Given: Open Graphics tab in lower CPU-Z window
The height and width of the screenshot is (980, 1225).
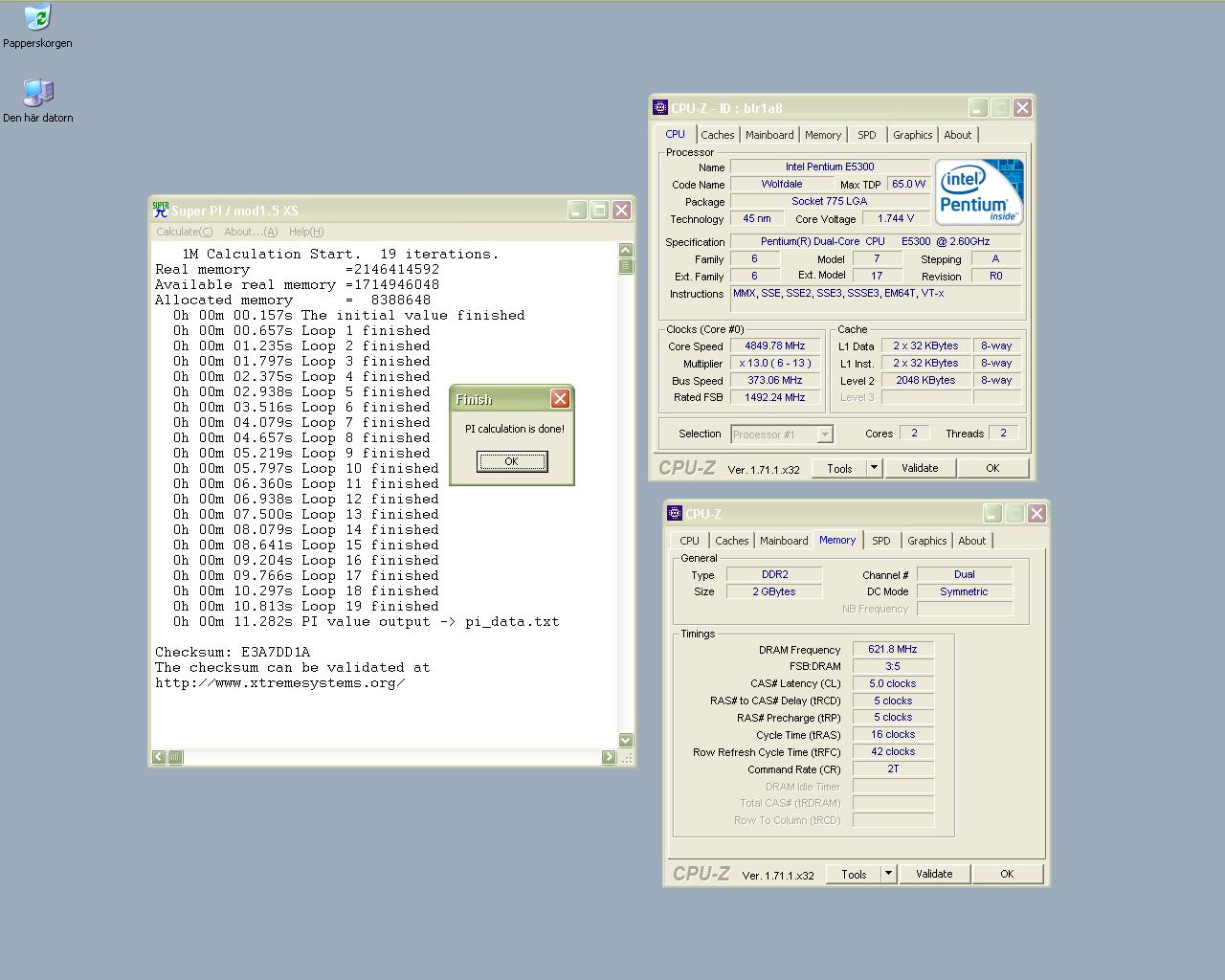Looking at the screenshot, I should pos(927,541).
